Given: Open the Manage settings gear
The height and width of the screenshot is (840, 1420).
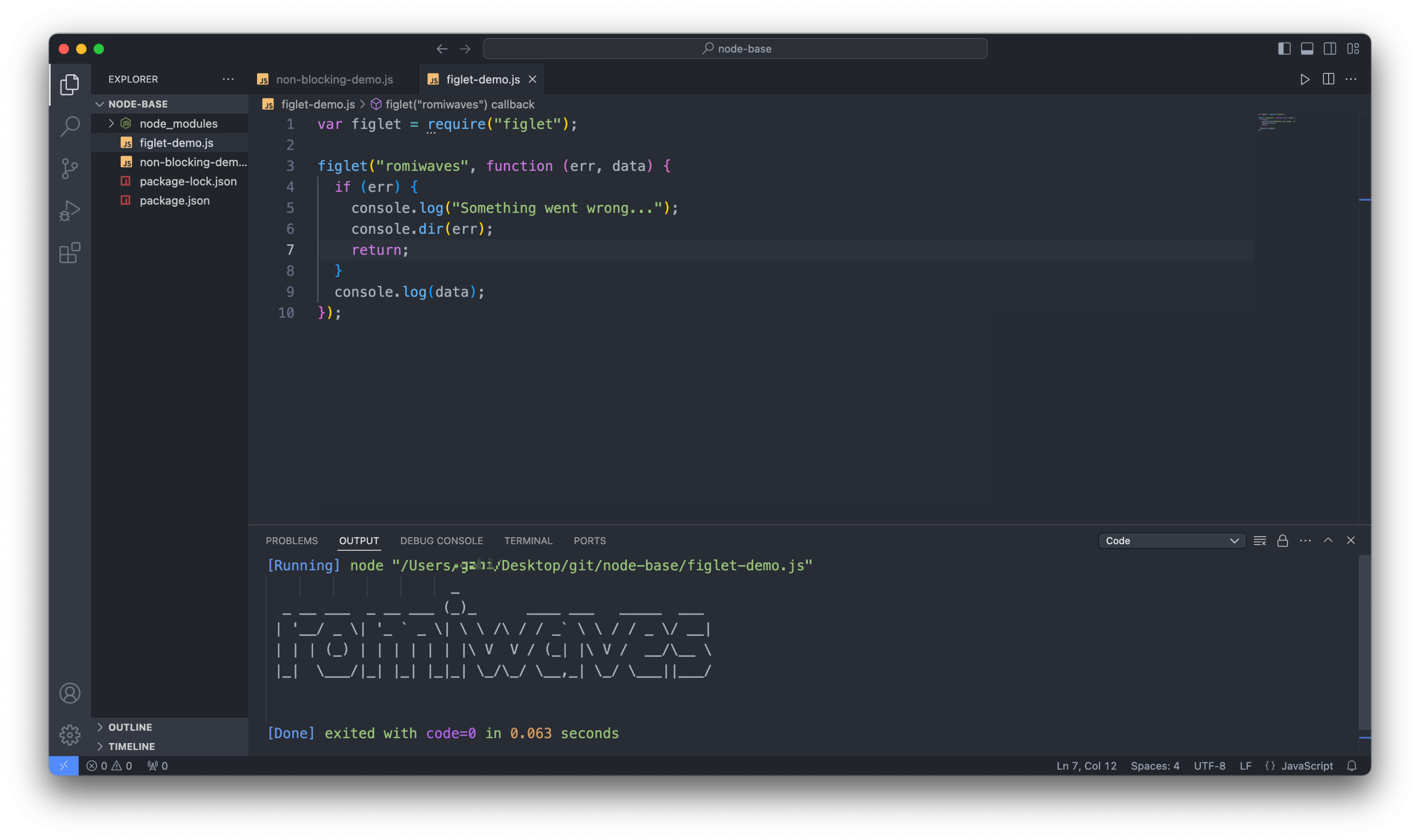Looking at the screenshot, I should pos(70,735).
